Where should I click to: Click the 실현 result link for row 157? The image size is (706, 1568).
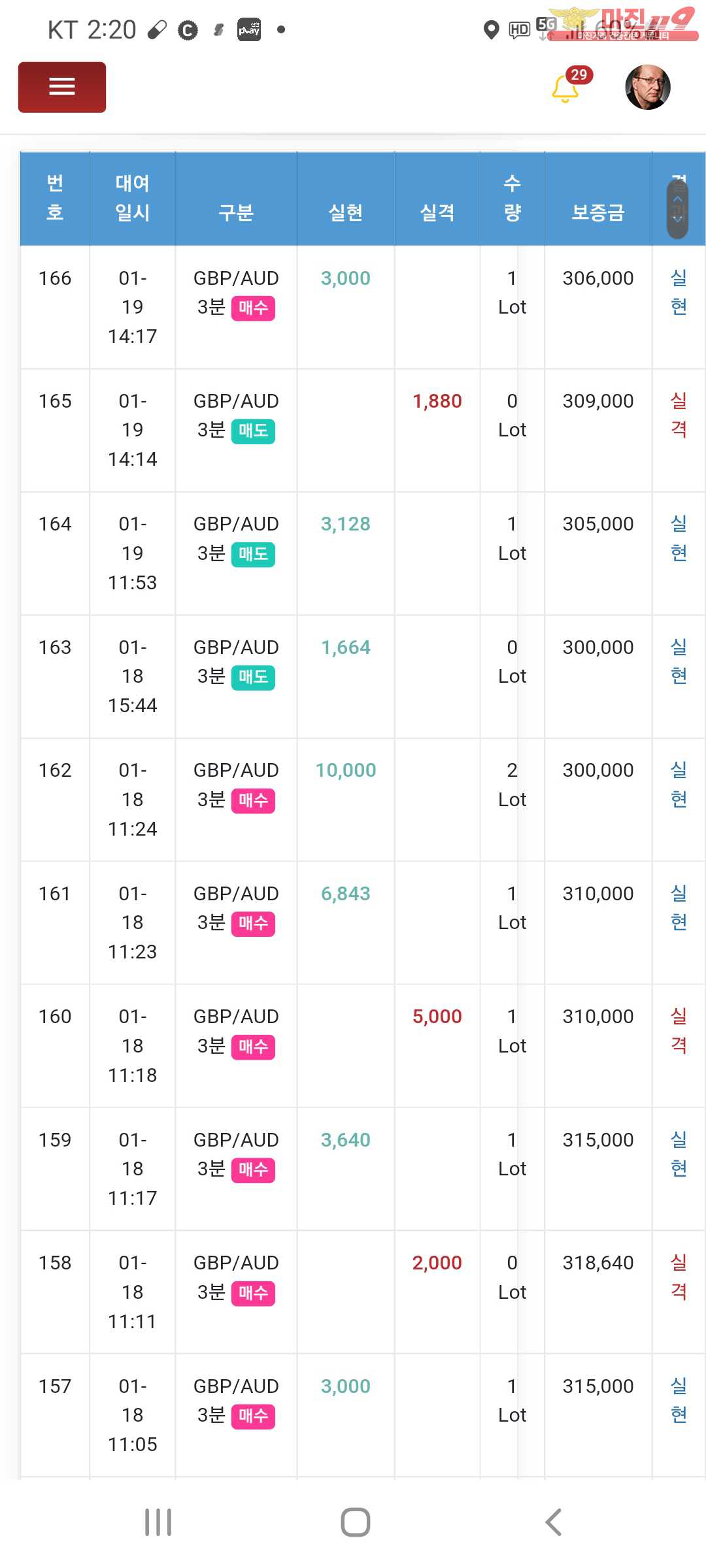point(679,1400)
